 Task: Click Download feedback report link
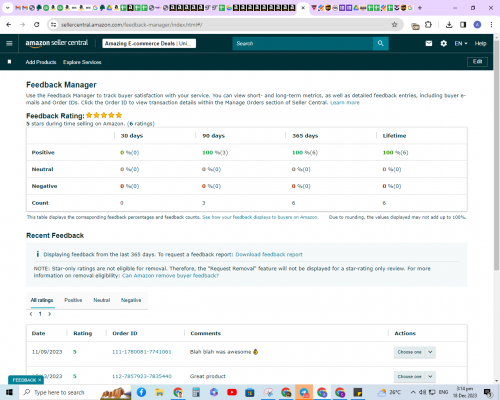[269, 254]
